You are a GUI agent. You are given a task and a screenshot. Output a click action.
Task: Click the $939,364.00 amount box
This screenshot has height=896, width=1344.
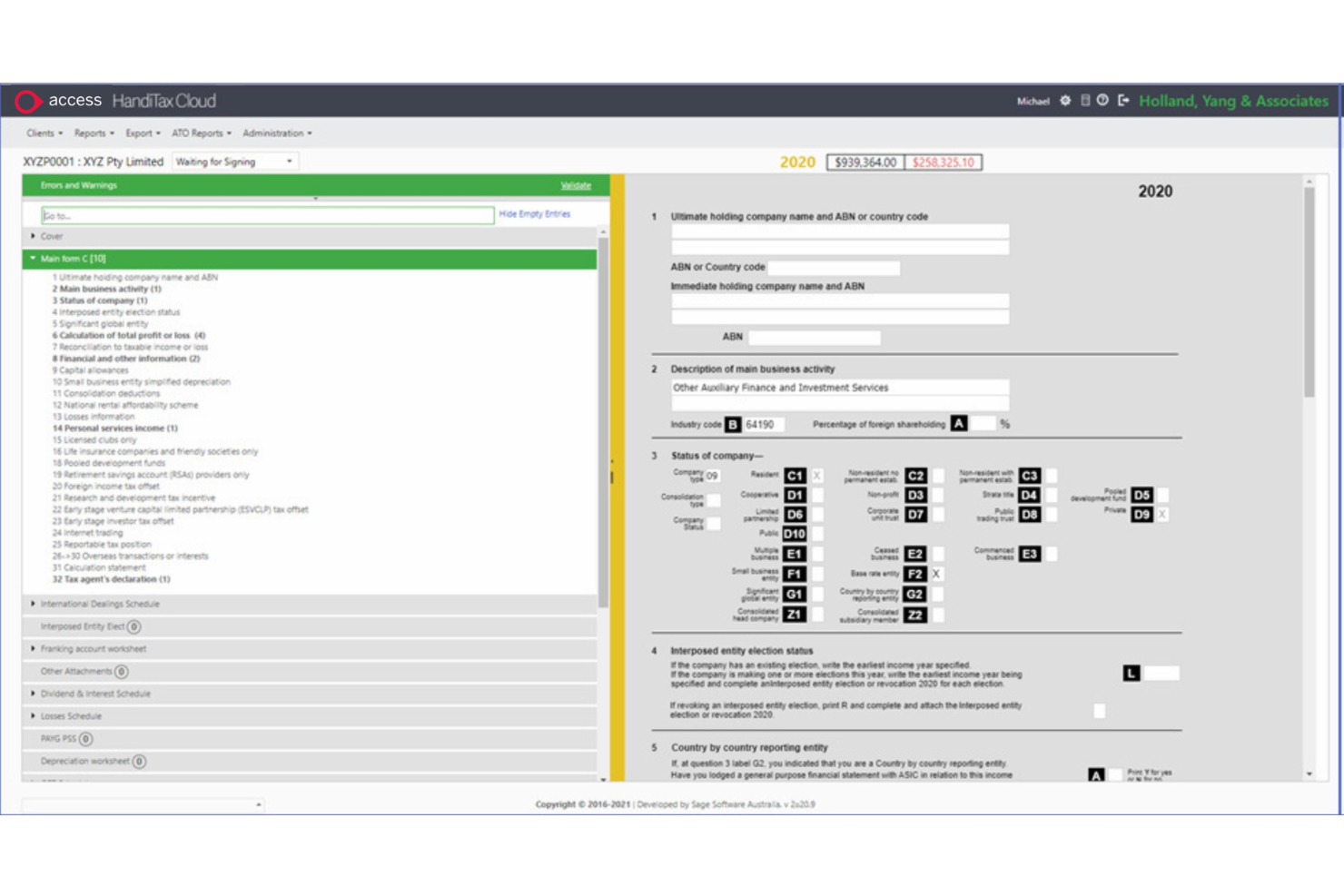click(x=865, y=162)
